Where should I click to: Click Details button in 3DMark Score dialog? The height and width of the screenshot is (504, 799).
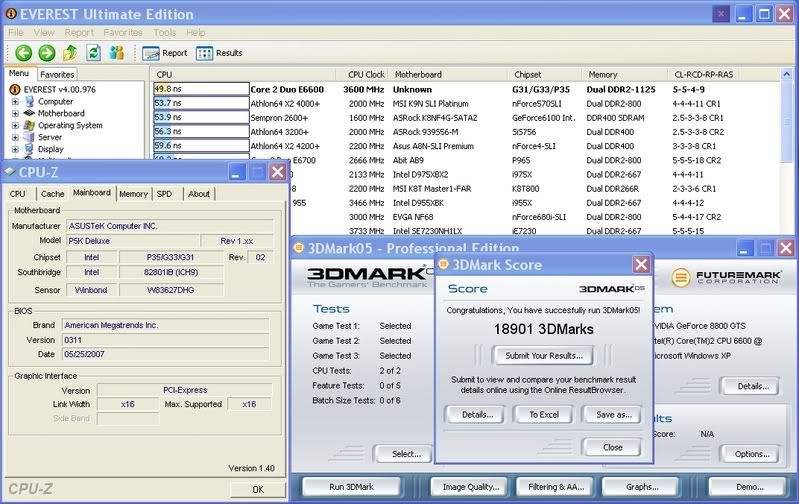(x=477, y=414)
